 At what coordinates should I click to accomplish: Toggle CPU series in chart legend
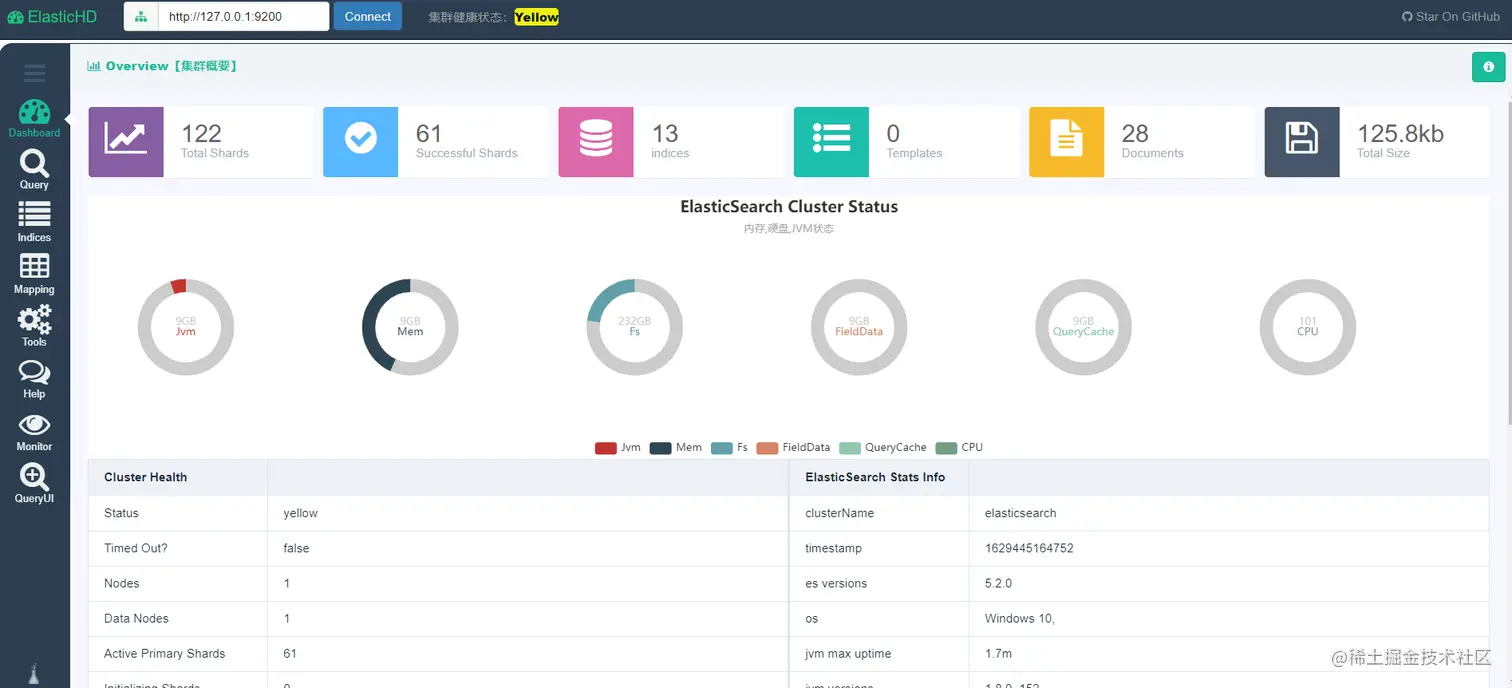(x=959, y=448)
